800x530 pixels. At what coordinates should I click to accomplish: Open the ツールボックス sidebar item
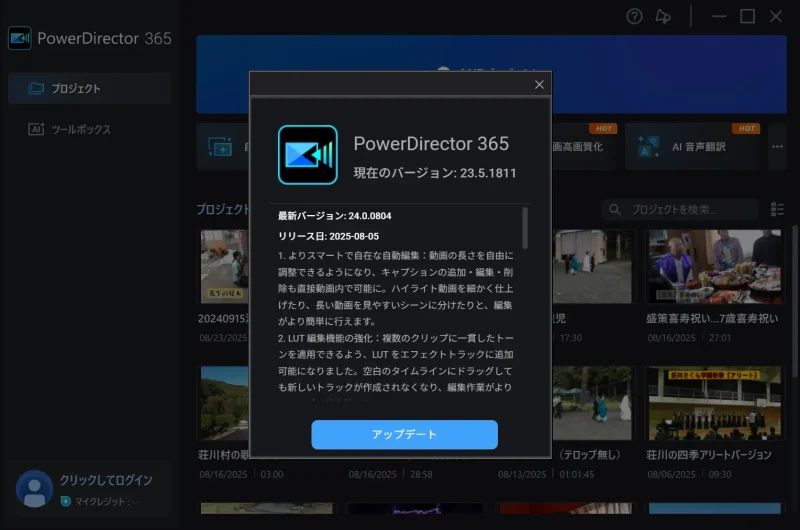pyautogui.click(x=89, y=129)
